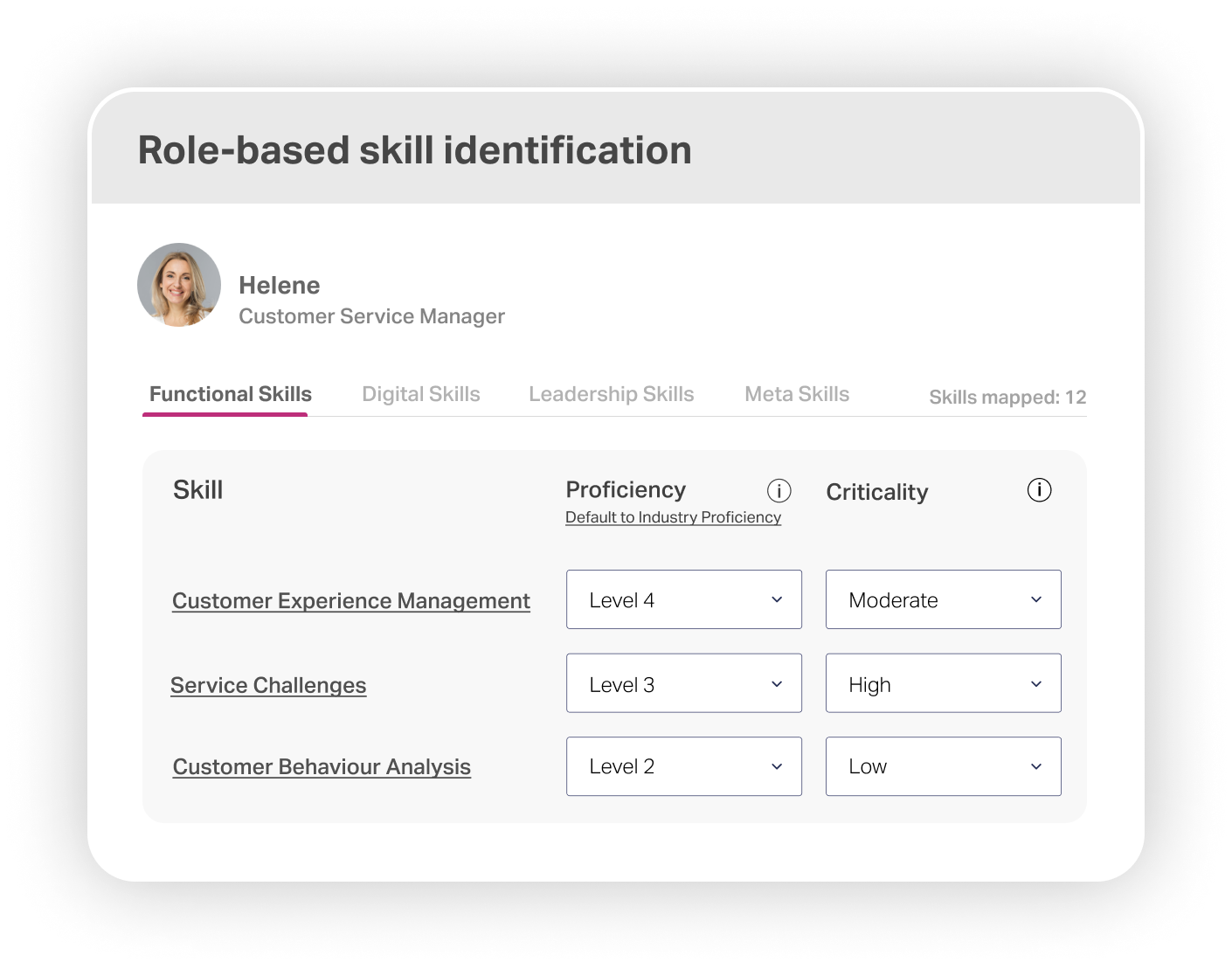Click the Service Challenges skill link

pos(268,685)
